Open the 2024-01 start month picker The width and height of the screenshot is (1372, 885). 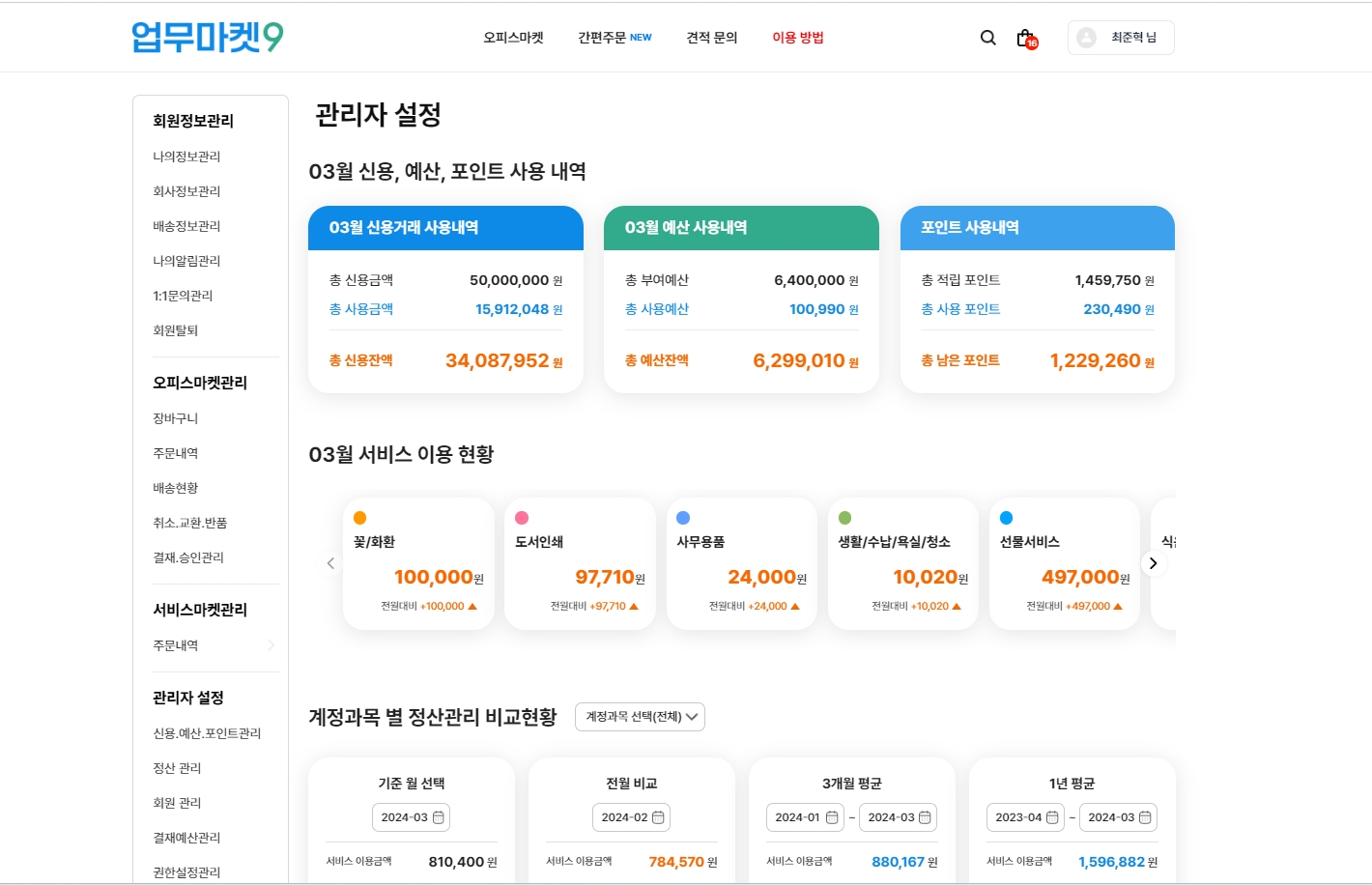(804, 817)
